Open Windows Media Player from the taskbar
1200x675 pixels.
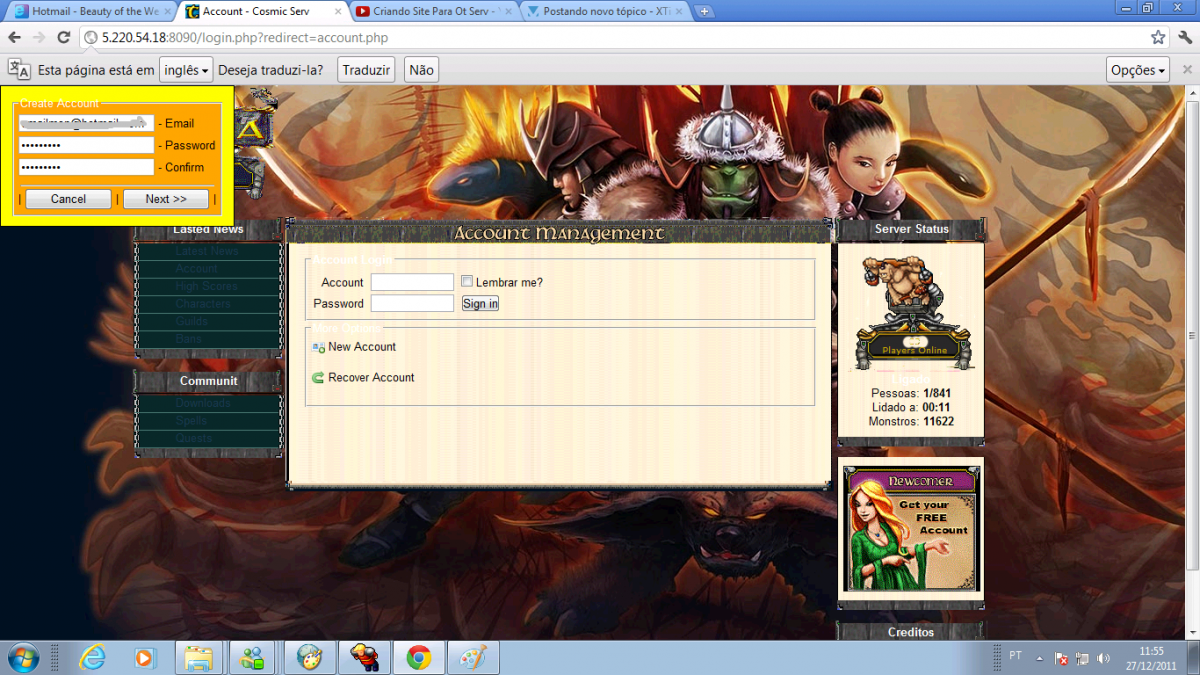145,657
